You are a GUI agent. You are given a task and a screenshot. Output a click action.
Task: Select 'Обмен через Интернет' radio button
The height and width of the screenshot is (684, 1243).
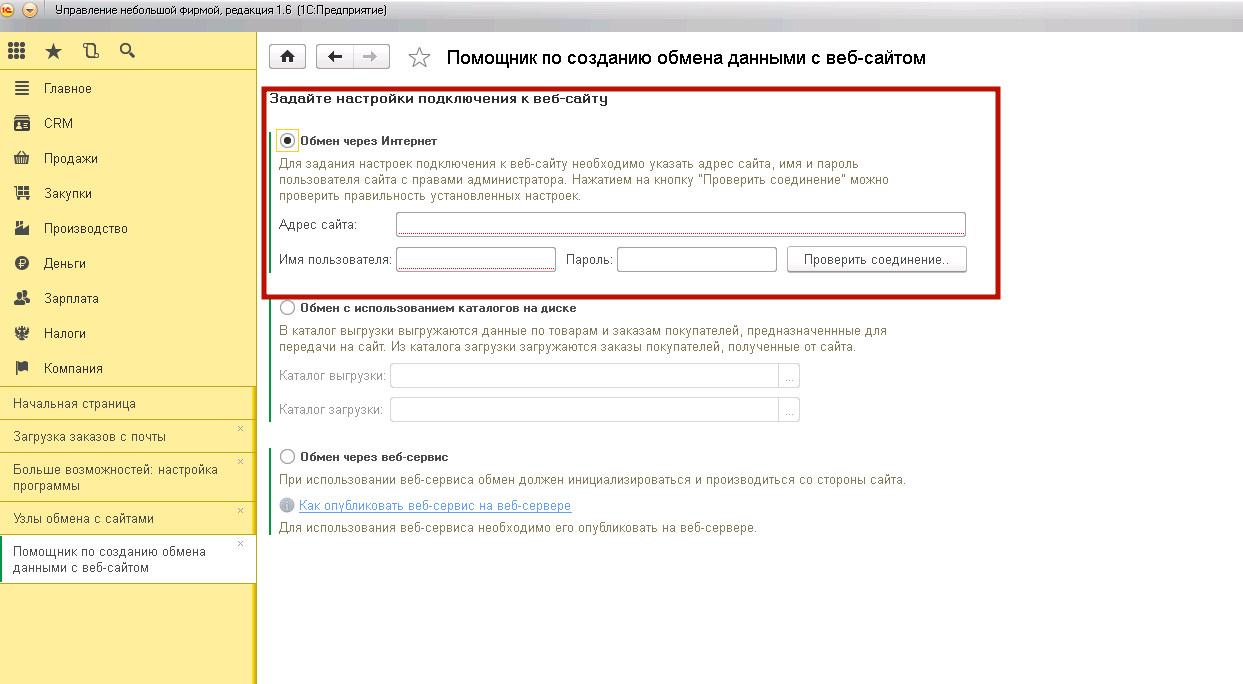[x=288, y=141]
